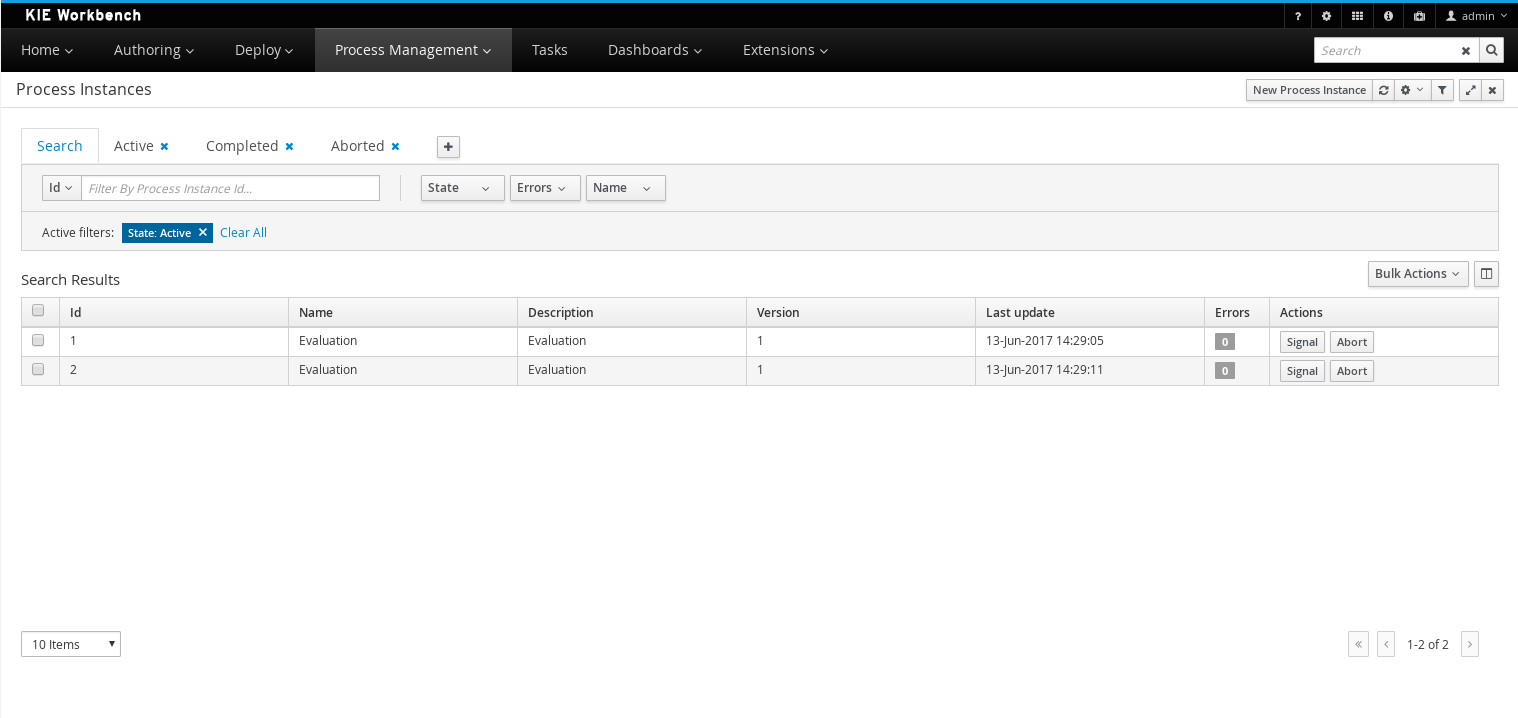Tick the checkbox for process instance 1
This screenshot has height=718, width=1518.
click(38, 340)
